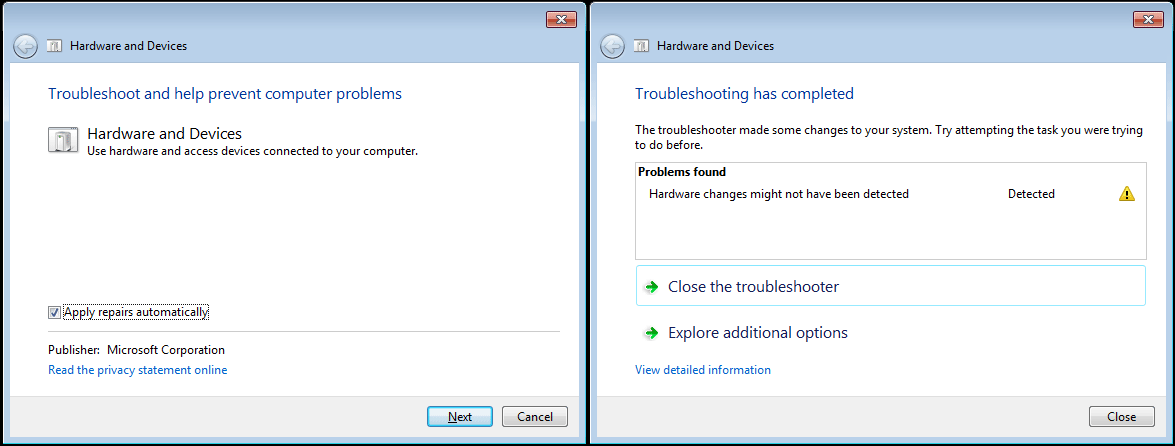Choose the Close the troubleshooter option text
Image resolution: width=1175 pixels, height=446 pixels.
pos(753,287)
